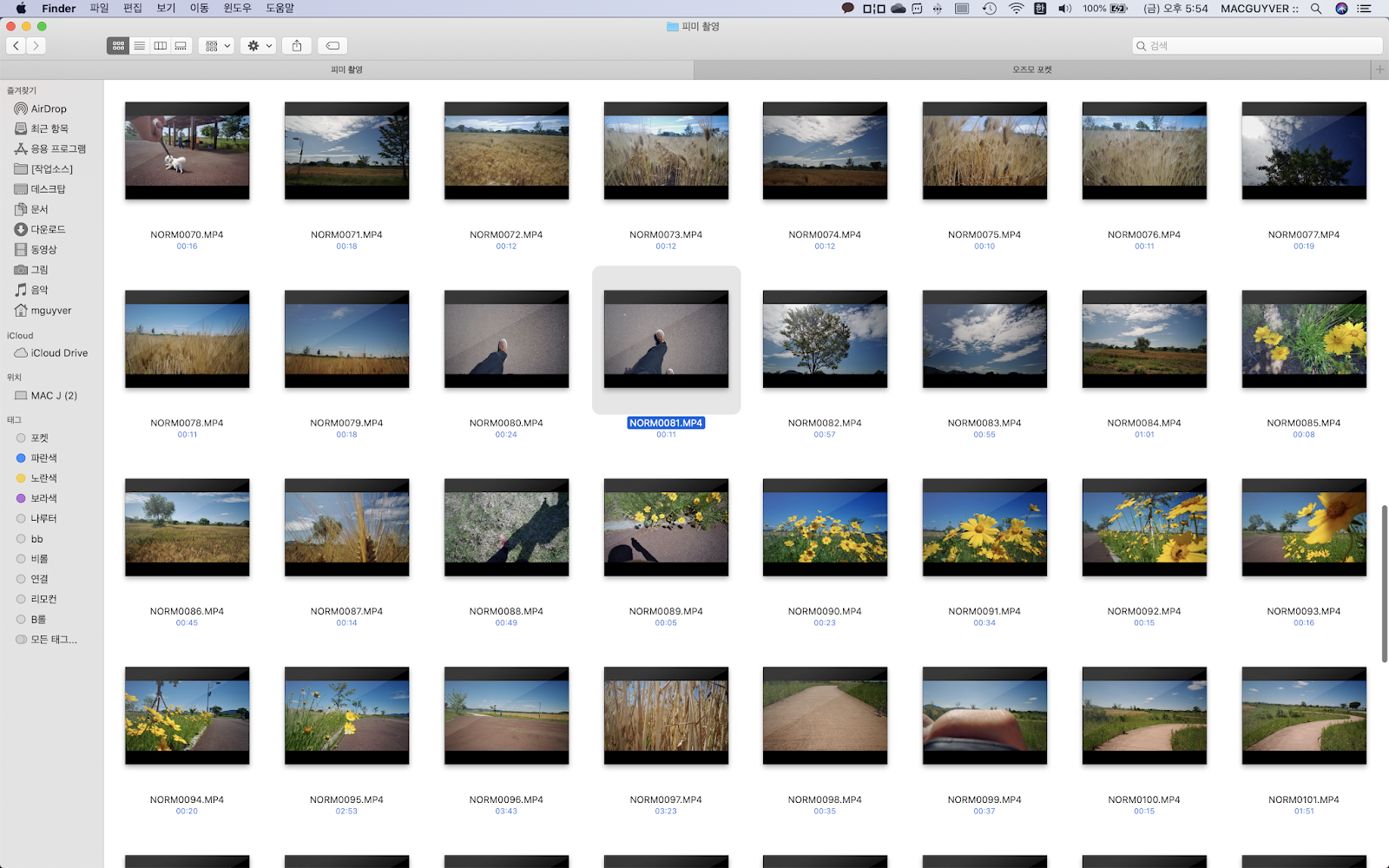The height and width of the screenshot is (868, 1389).
Task: Click the NORM0097.MP4 filename label
Action: [666, 799]
